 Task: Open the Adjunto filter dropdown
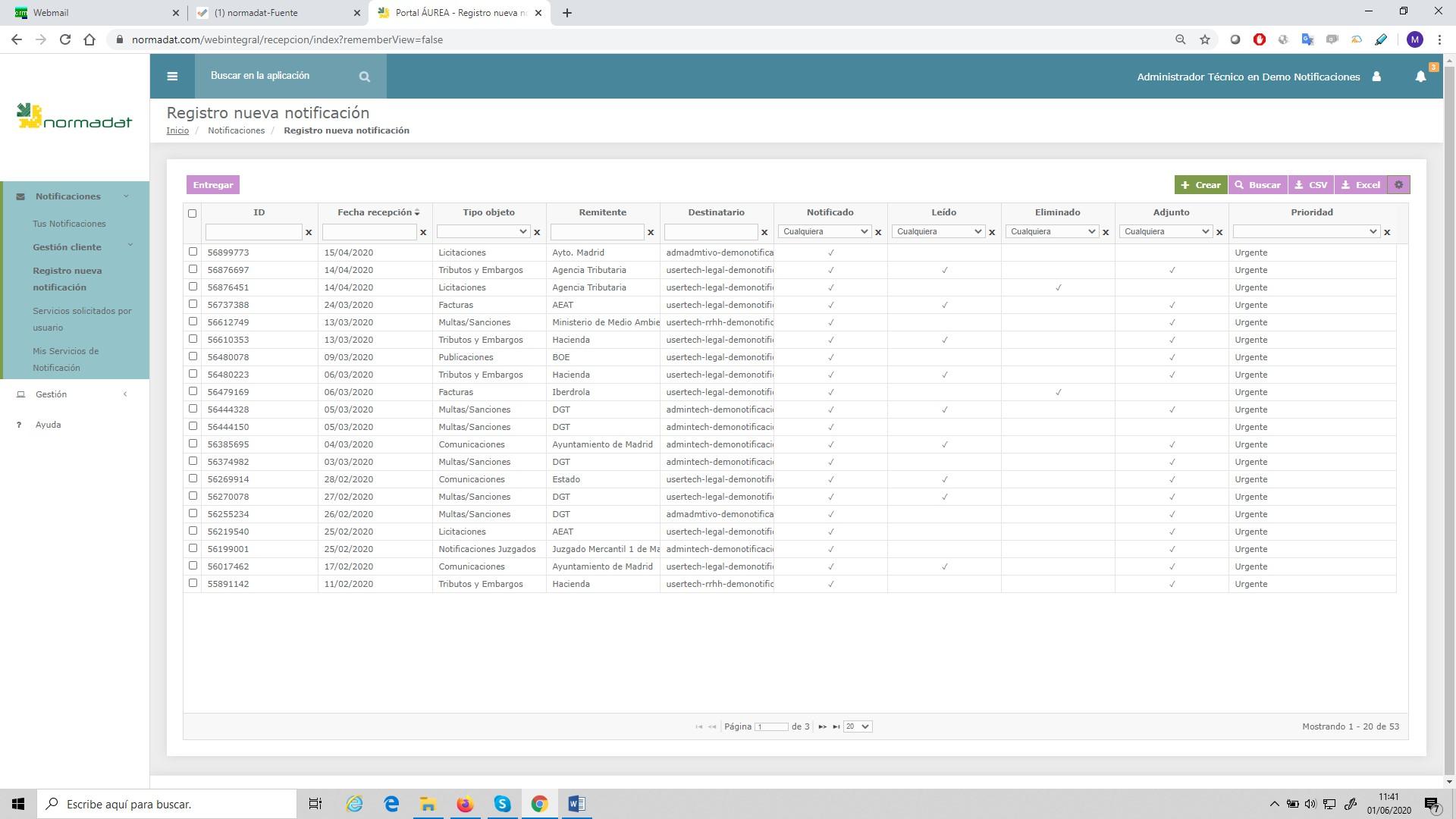(x=1166, y=231)
